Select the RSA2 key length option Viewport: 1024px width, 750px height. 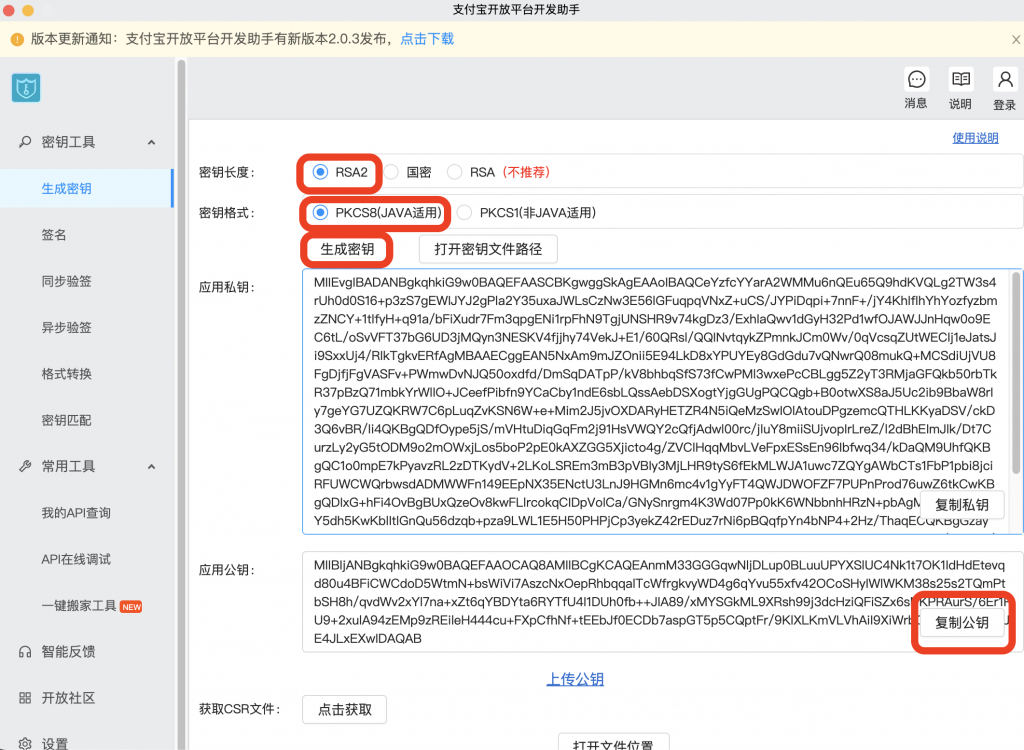(321, 172)
